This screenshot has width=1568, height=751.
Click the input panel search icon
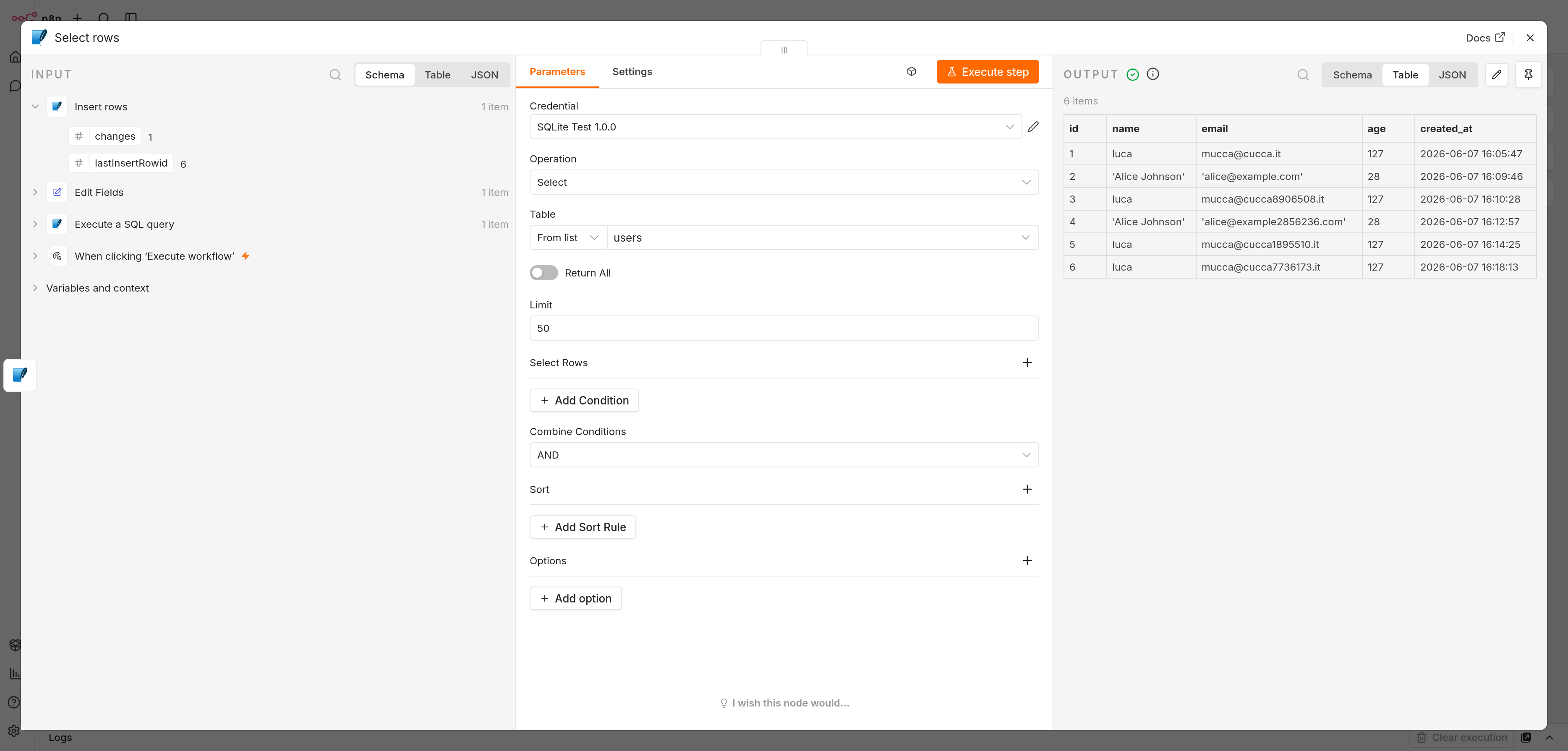[x=335, y=75]
